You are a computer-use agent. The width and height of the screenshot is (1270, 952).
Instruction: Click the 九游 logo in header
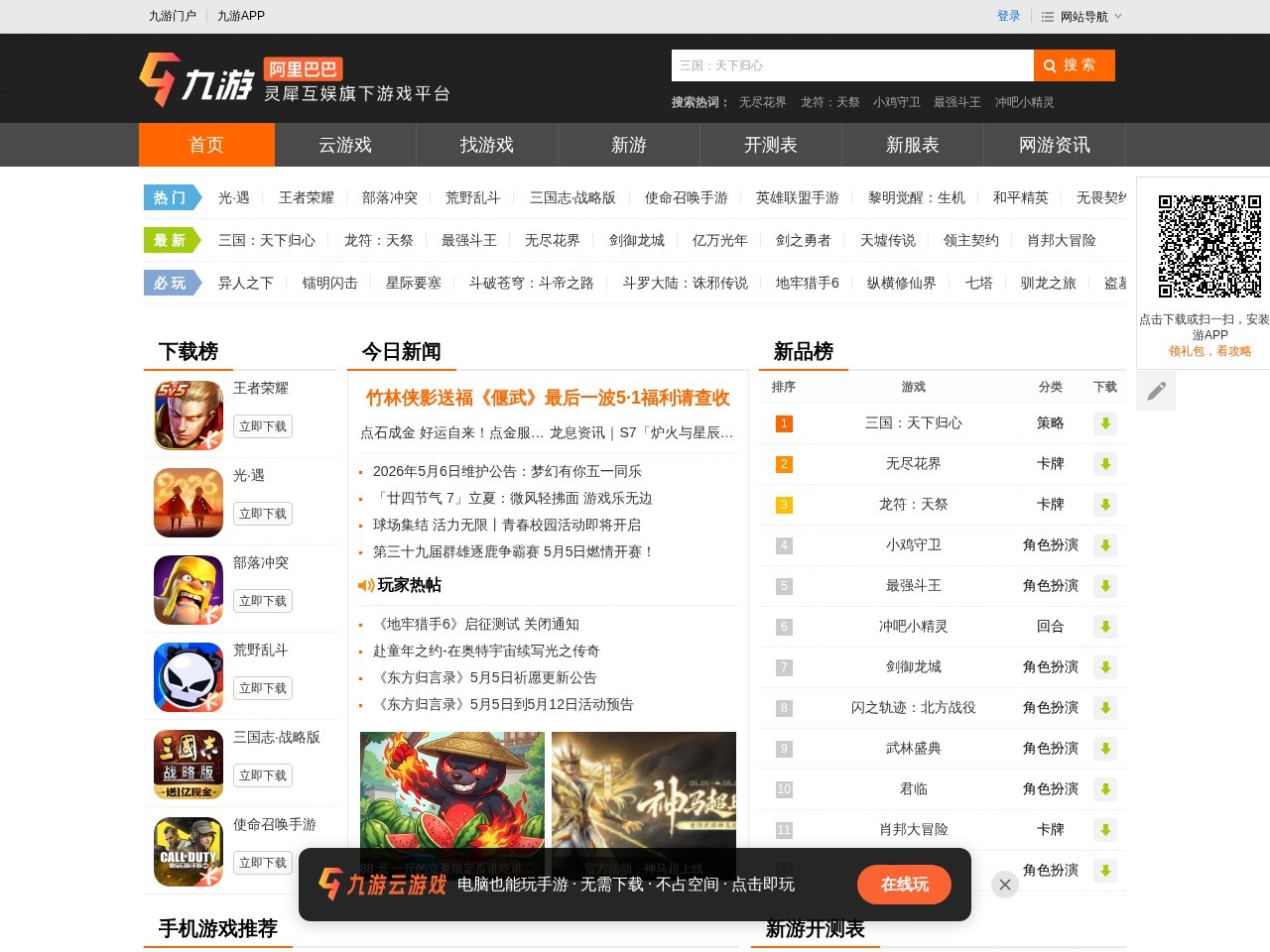(196, 79)
